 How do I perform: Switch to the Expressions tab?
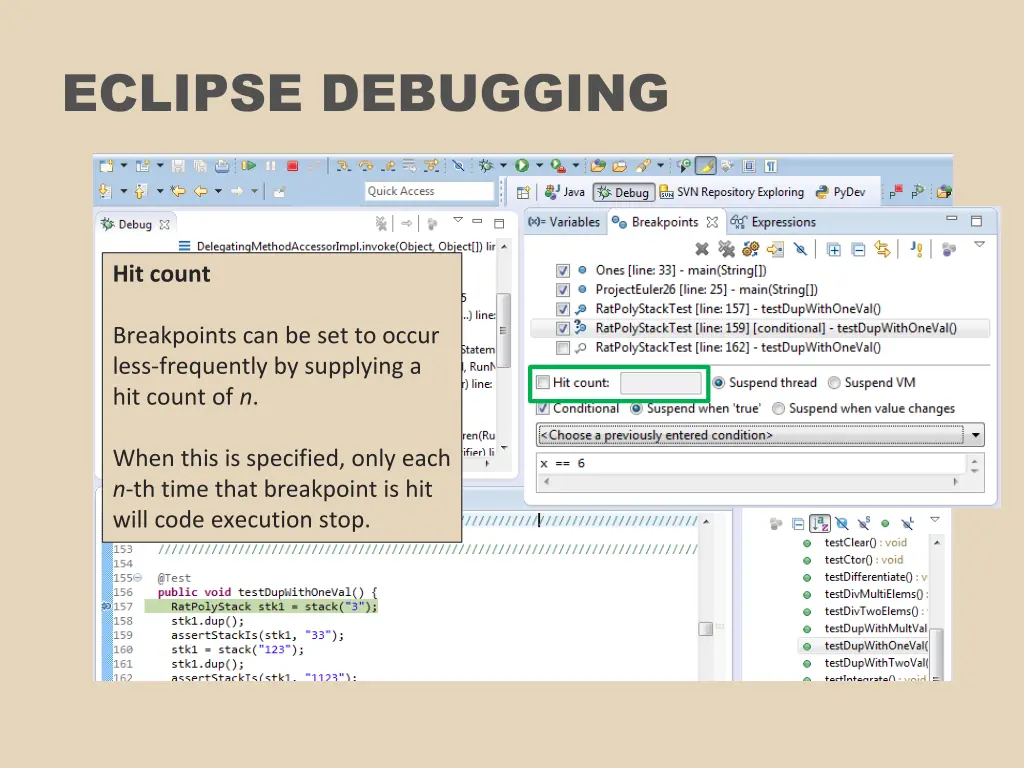tap(783, 222)
